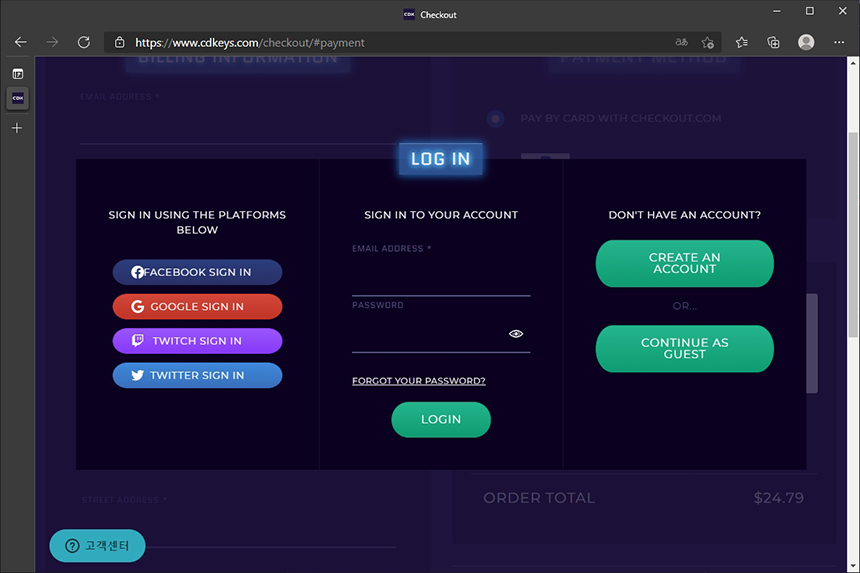The width and height of the screenshot is (860, 573).
Task: Sign in with Google
Action: (x=197, y=307)
